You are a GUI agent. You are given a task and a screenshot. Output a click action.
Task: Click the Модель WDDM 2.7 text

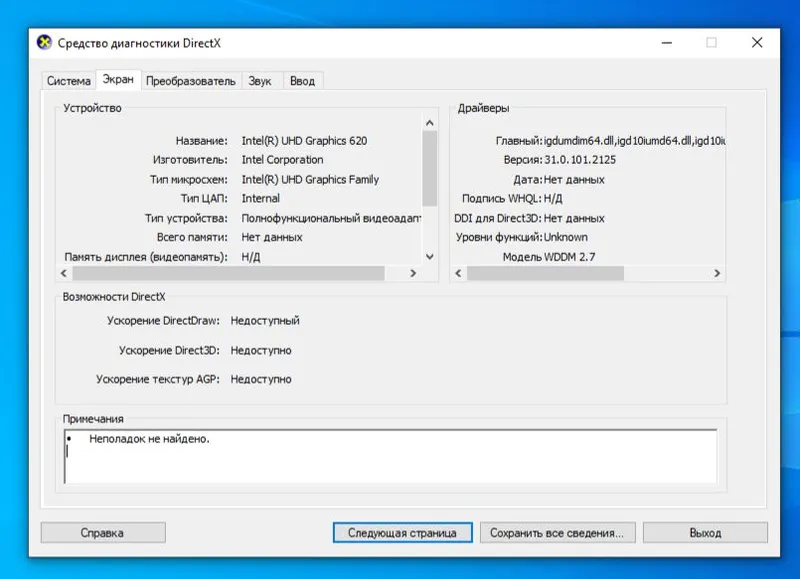[549, 257]
